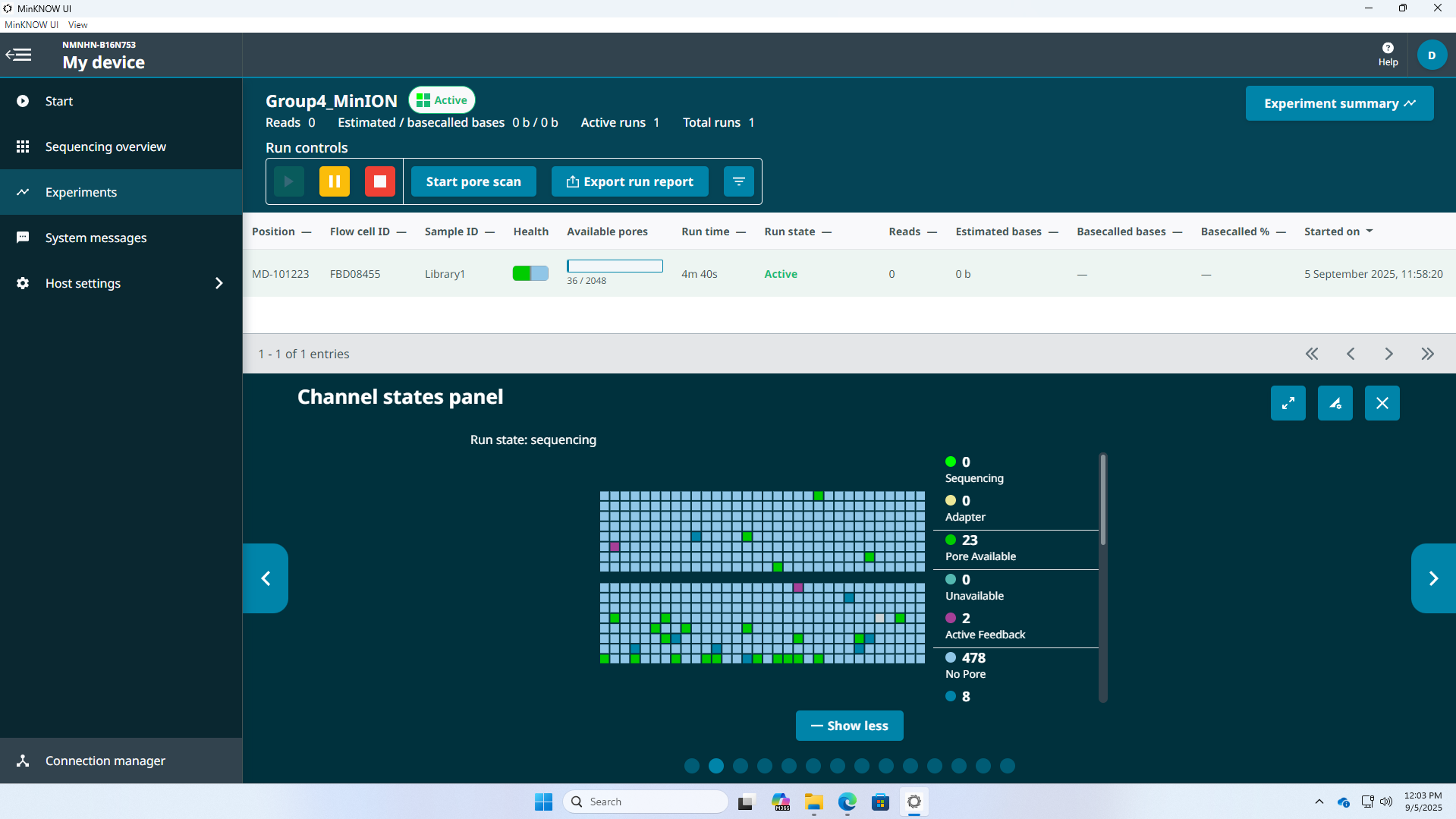Expand channel states panel to fullscreen
This screenshot has width=1456, height=819.
pos(1288,403)
